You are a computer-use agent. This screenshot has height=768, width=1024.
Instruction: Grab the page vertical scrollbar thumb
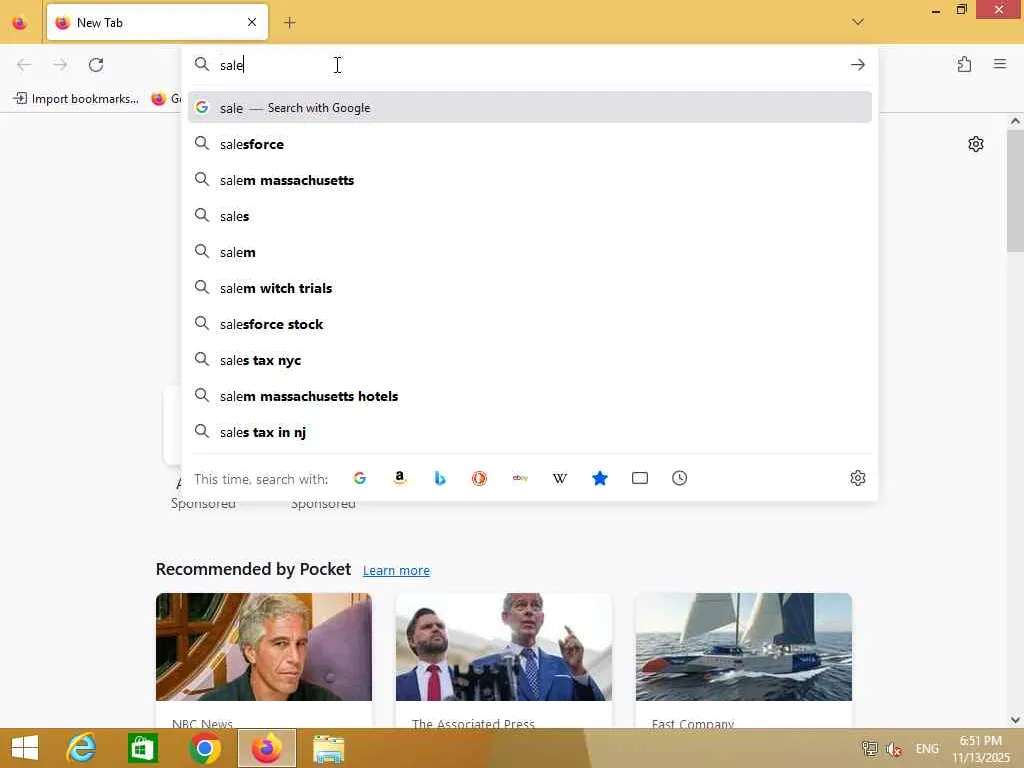tap(1015, 191)
